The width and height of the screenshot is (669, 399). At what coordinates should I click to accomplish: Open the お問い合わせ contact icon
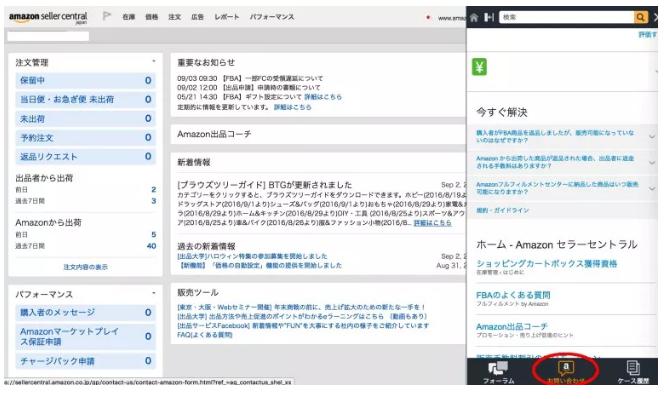click(x=566, y=373)
